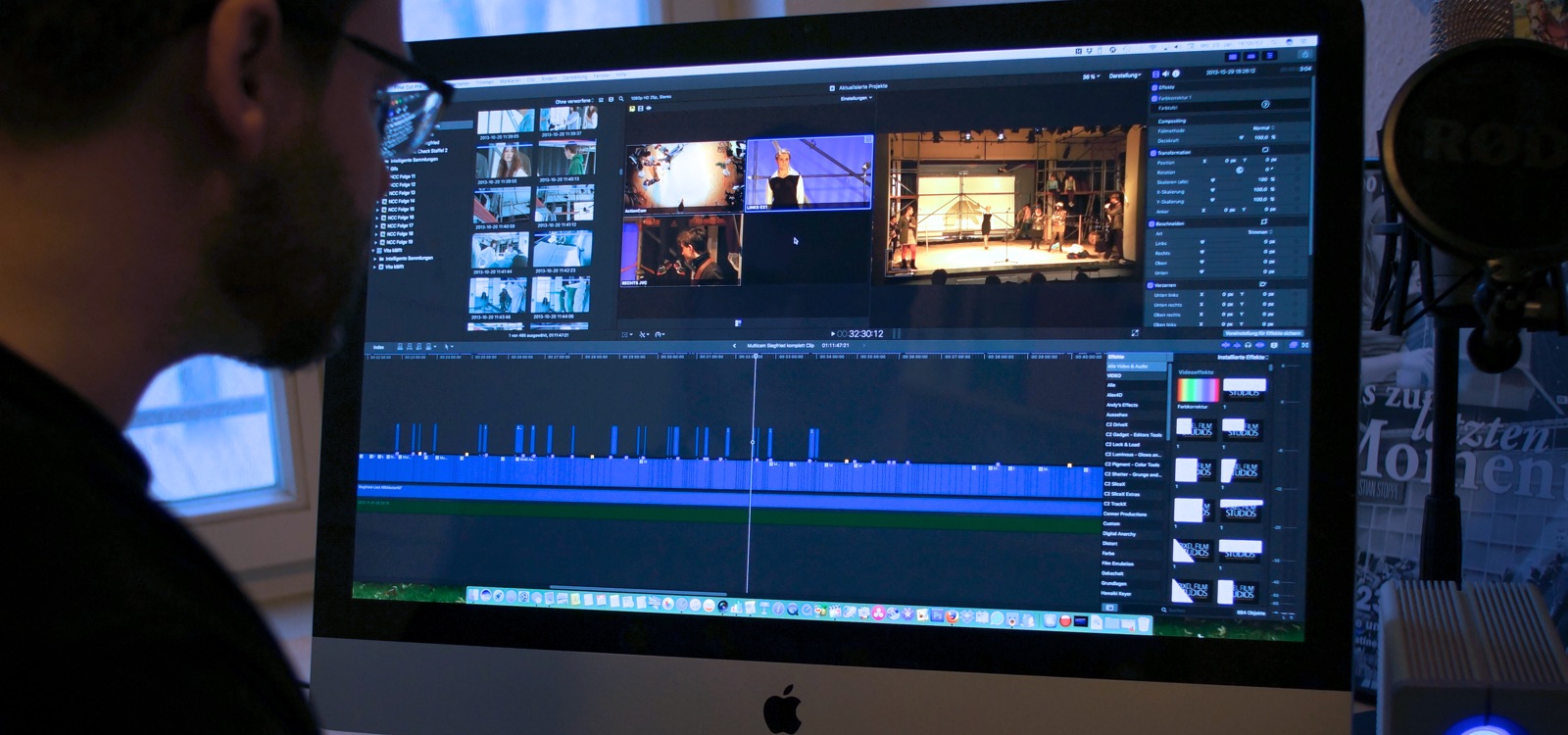Activate the Transformation on-screen control icon
This screenshot has height=735, width=1568.
coord(1265,150)
